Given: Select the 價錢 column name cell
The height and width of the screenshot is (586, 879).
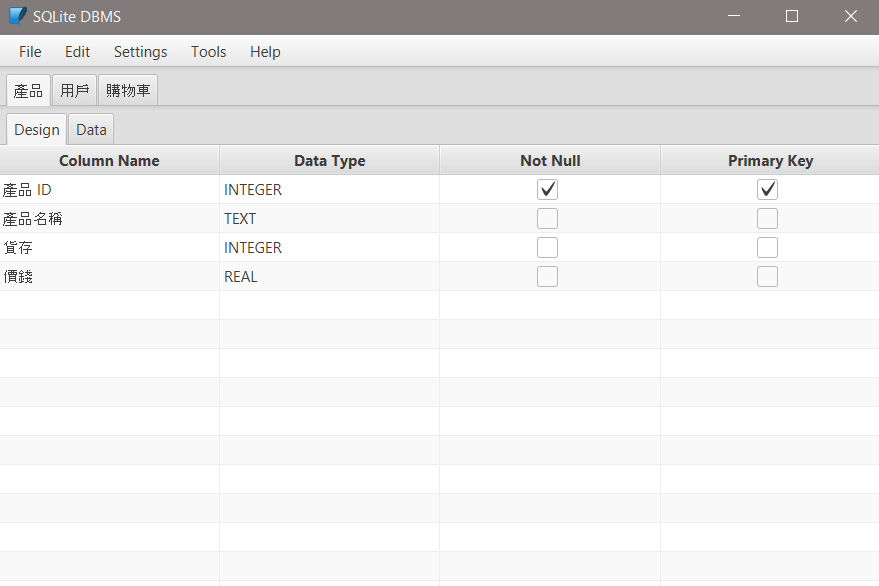Looking at the screenshot, I should click(x=109, y=276).
